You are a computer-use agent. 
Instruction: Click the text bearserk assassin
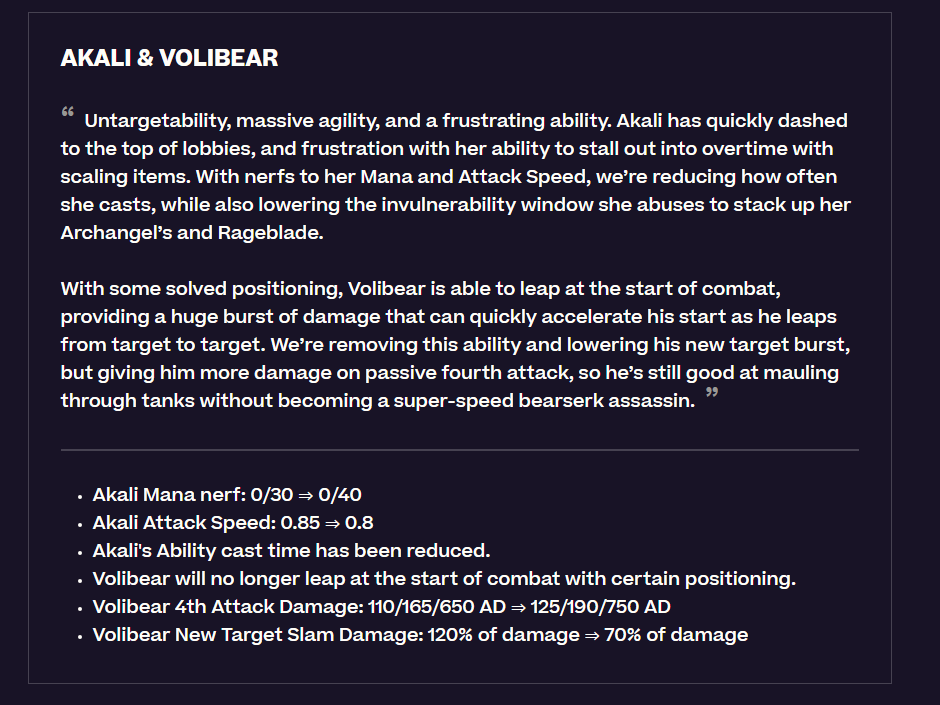pos(606,400)
